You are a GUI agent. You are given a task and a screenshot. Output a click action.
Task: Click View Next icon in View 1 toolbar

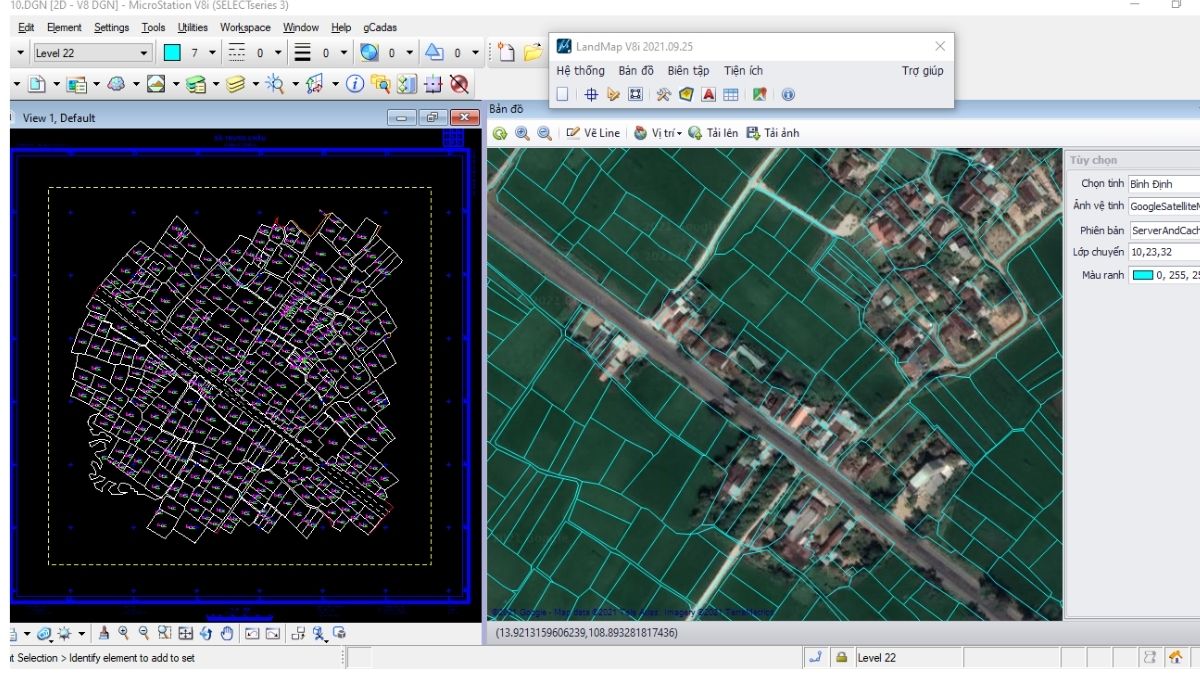[273, 633]
